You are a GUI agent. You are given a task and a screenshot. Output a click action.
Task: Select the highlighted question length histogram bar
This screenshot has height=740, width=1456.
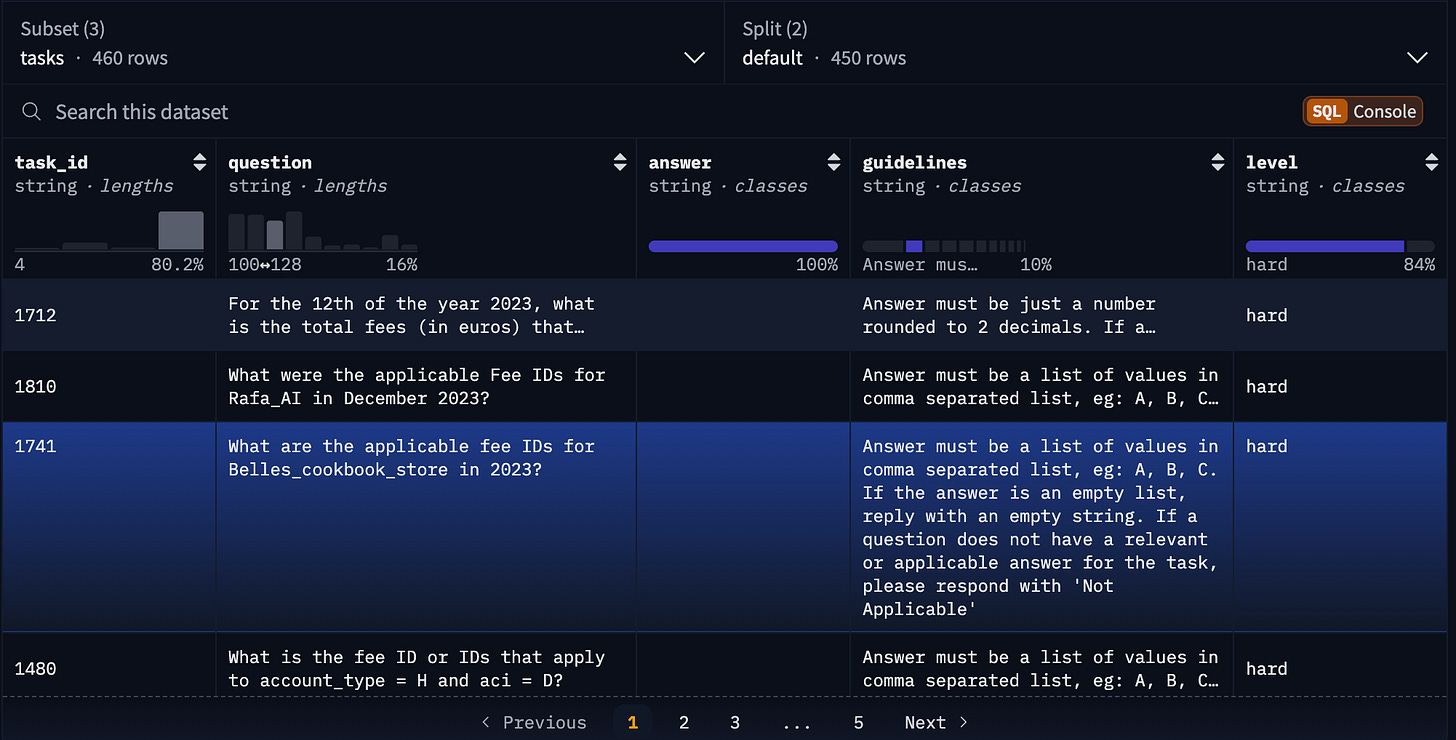click(274, 234)
